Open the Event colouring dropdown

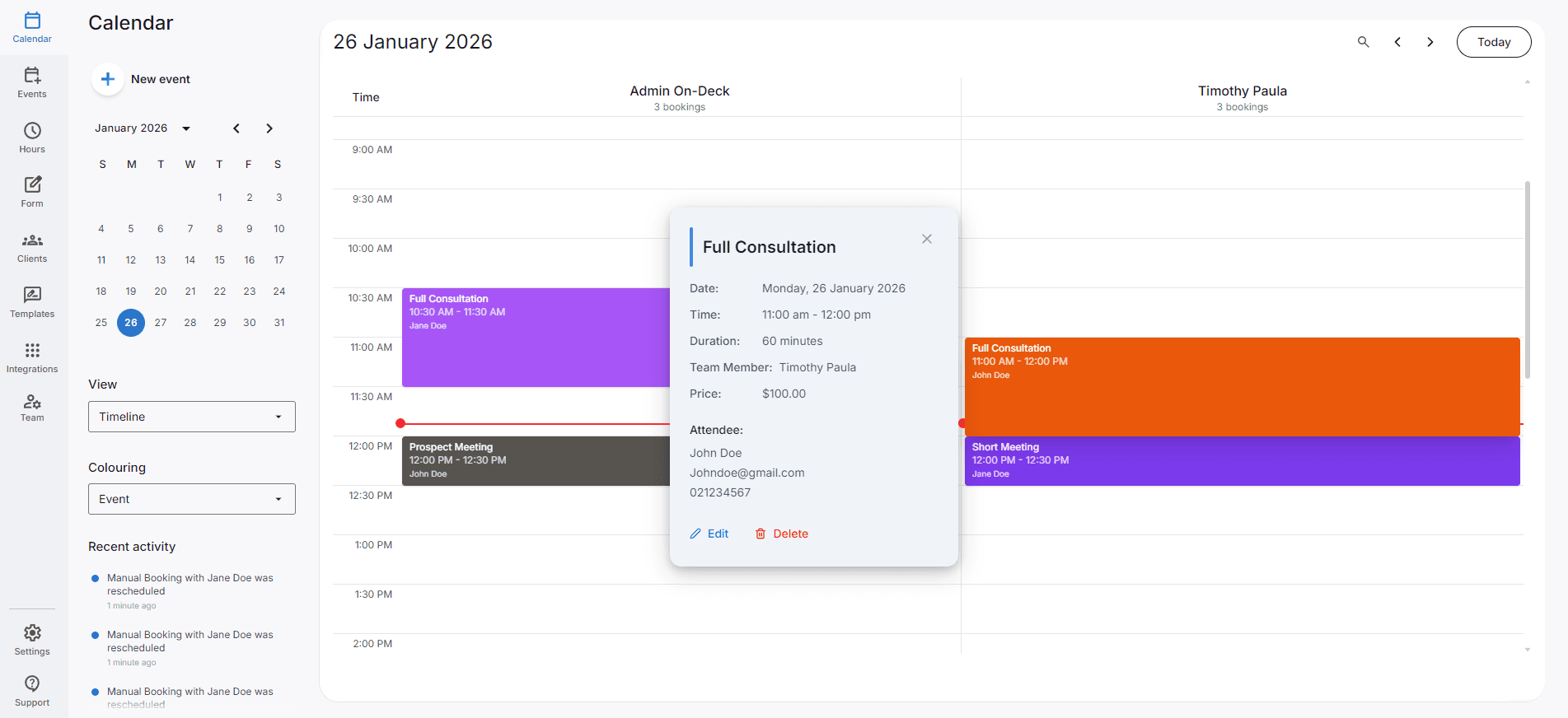(192, 499)
